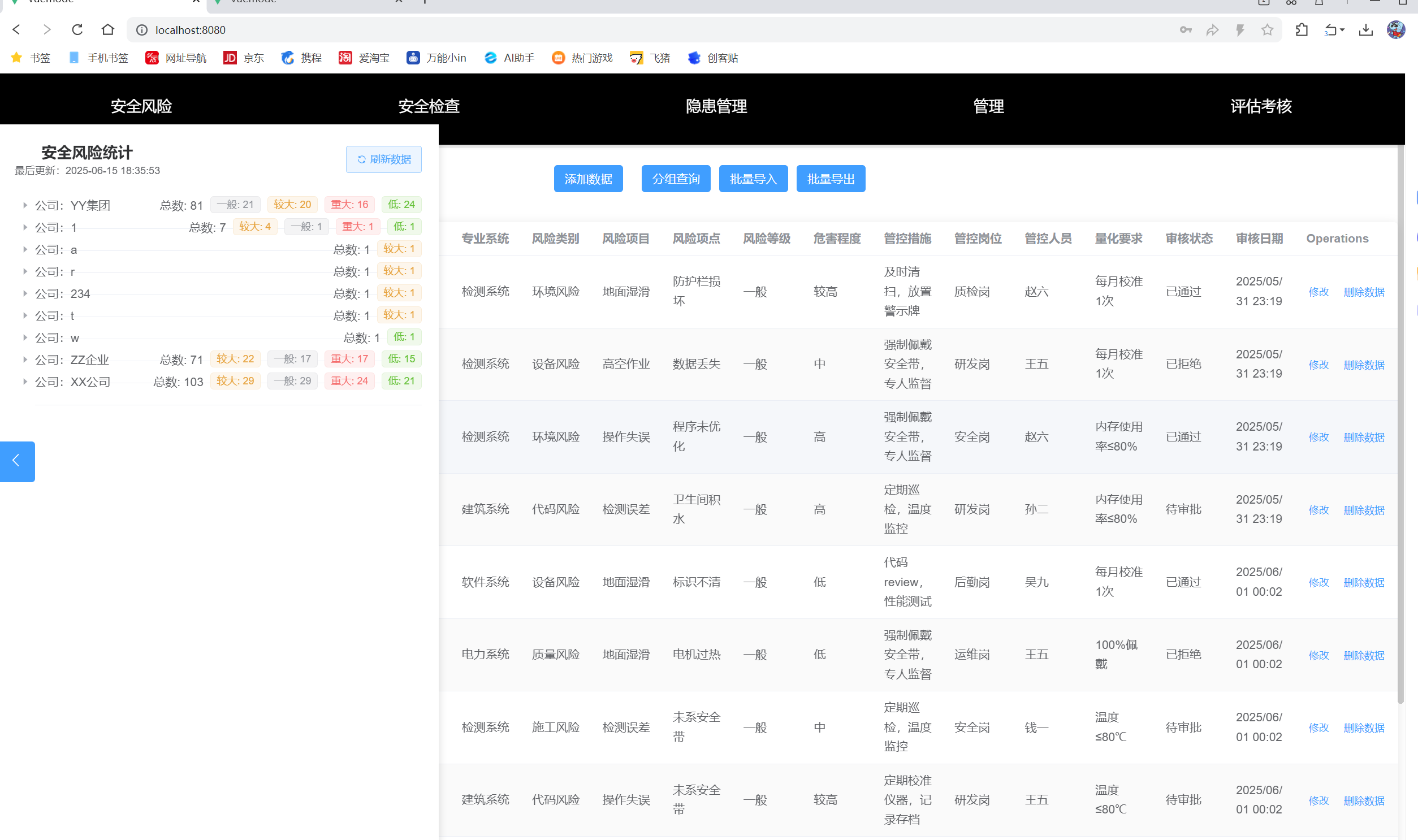Click the user profile avatar icon

tap(1395, 29)
